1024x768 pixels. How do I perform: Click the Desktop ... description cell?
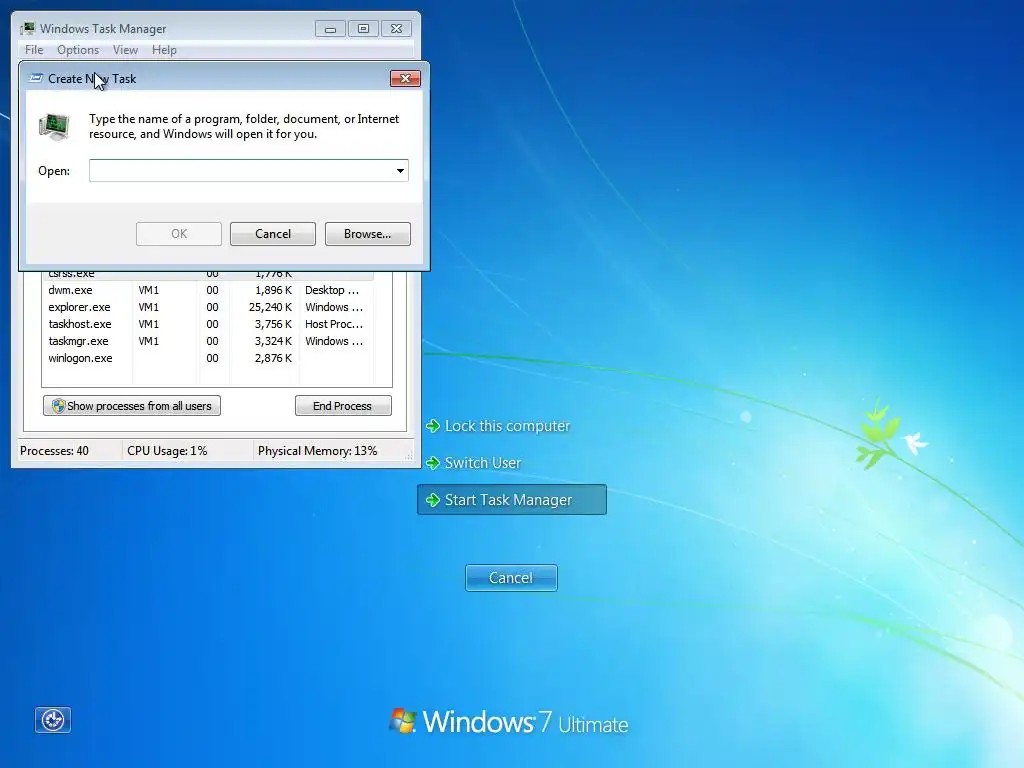tap(332, 290)
